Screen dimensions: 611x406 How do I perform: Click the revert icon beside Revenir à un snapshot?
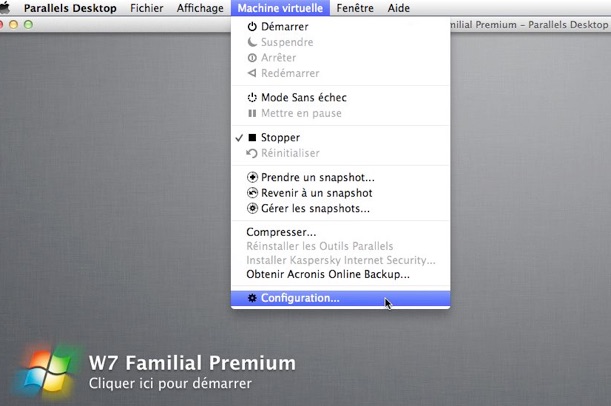(252, 193)
